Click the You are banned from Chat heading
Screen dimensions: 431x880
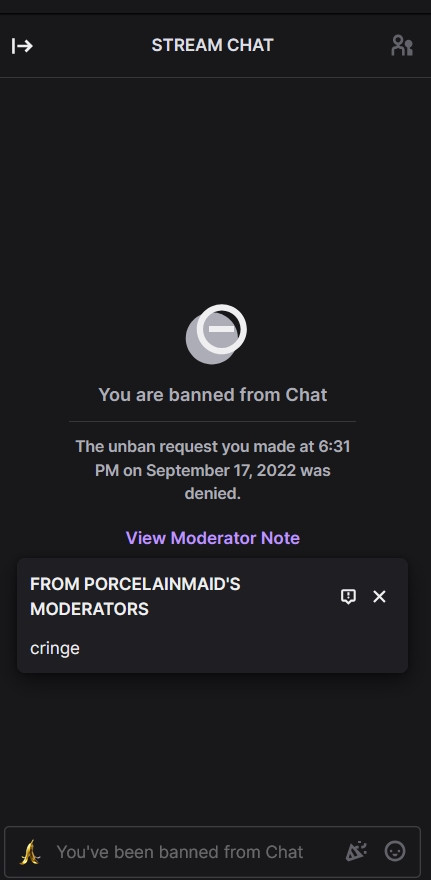click(x=213, y=395)
